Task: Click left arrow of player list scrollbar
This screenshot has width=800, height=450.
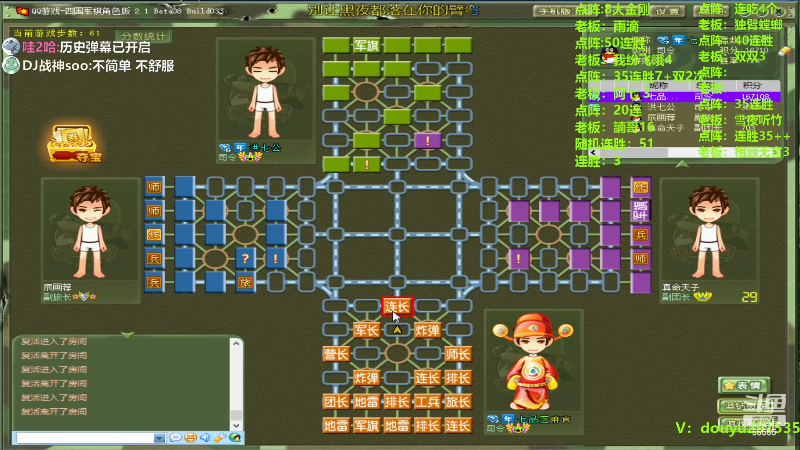Action: coord(593,152)
